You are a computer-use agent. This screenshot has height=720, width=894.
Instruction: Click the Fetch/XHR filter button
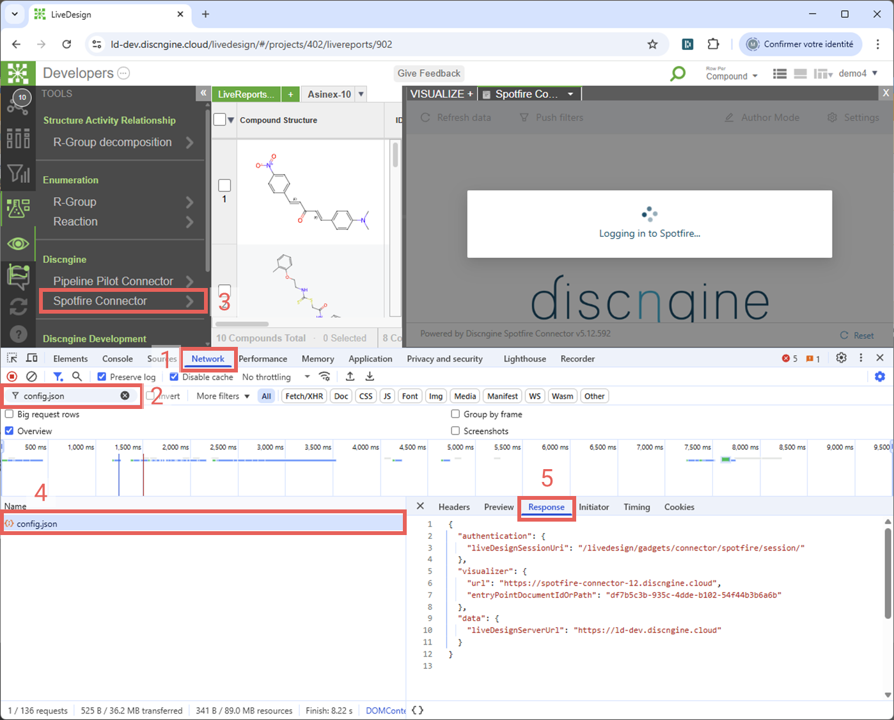(304, 396)
